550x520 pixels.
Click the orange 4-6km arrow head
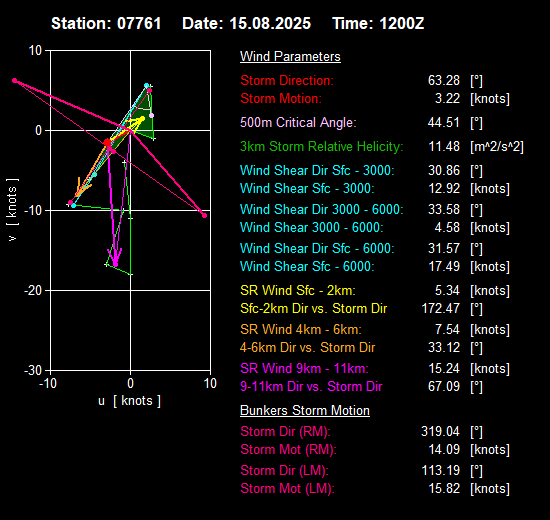pyautogui.click(x=80, y=190)
